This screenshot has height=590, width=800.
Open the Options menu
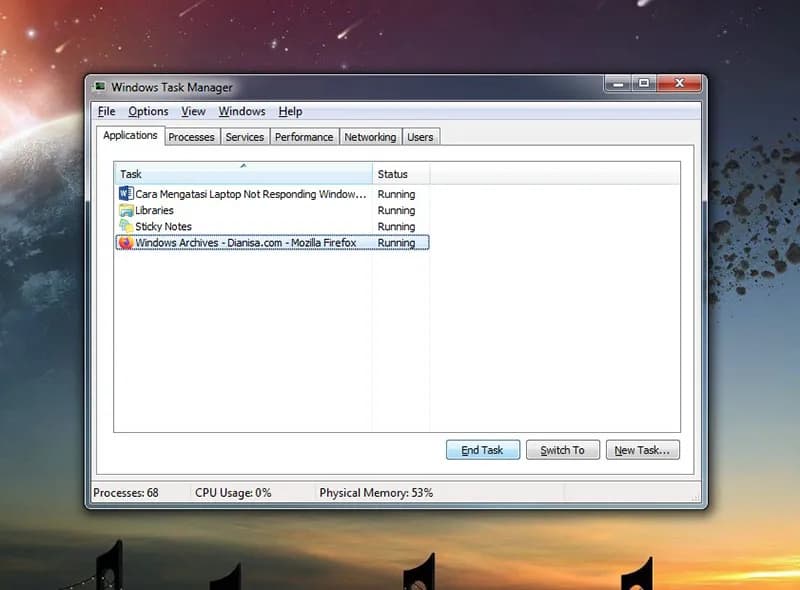point(148,111)
